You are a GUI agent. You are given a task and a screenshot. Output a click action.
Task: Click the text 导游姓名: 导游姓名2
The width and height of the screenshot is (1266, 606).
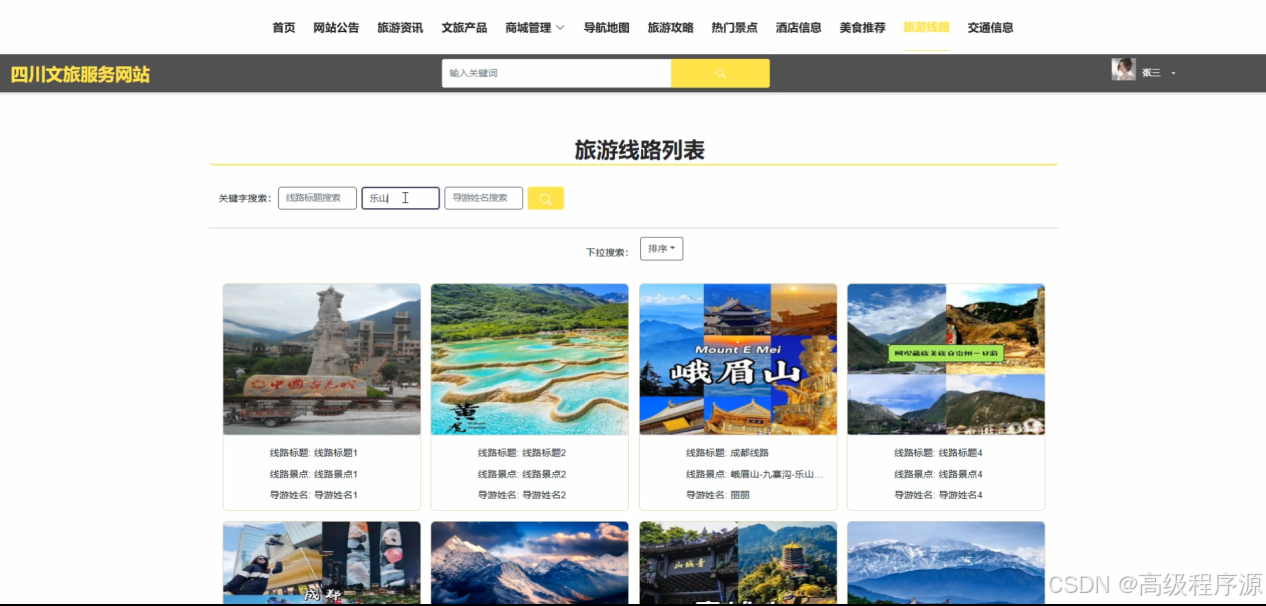(x=522, y=495)
